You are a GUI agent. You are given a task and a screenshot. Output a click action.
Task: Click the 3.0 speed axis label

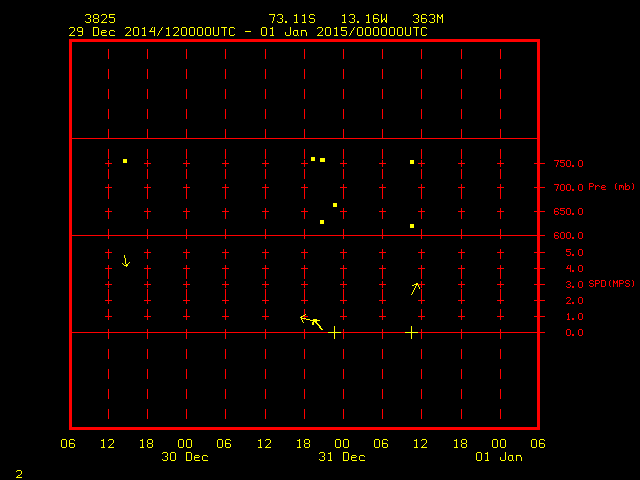click(x=574, y=284)
